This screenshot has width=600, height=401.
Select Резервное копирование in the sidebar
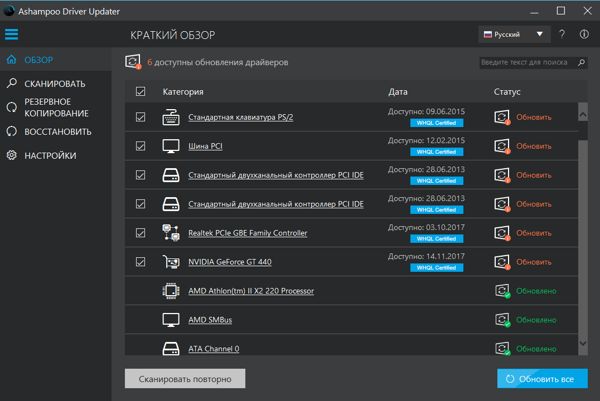coord(47,108)
